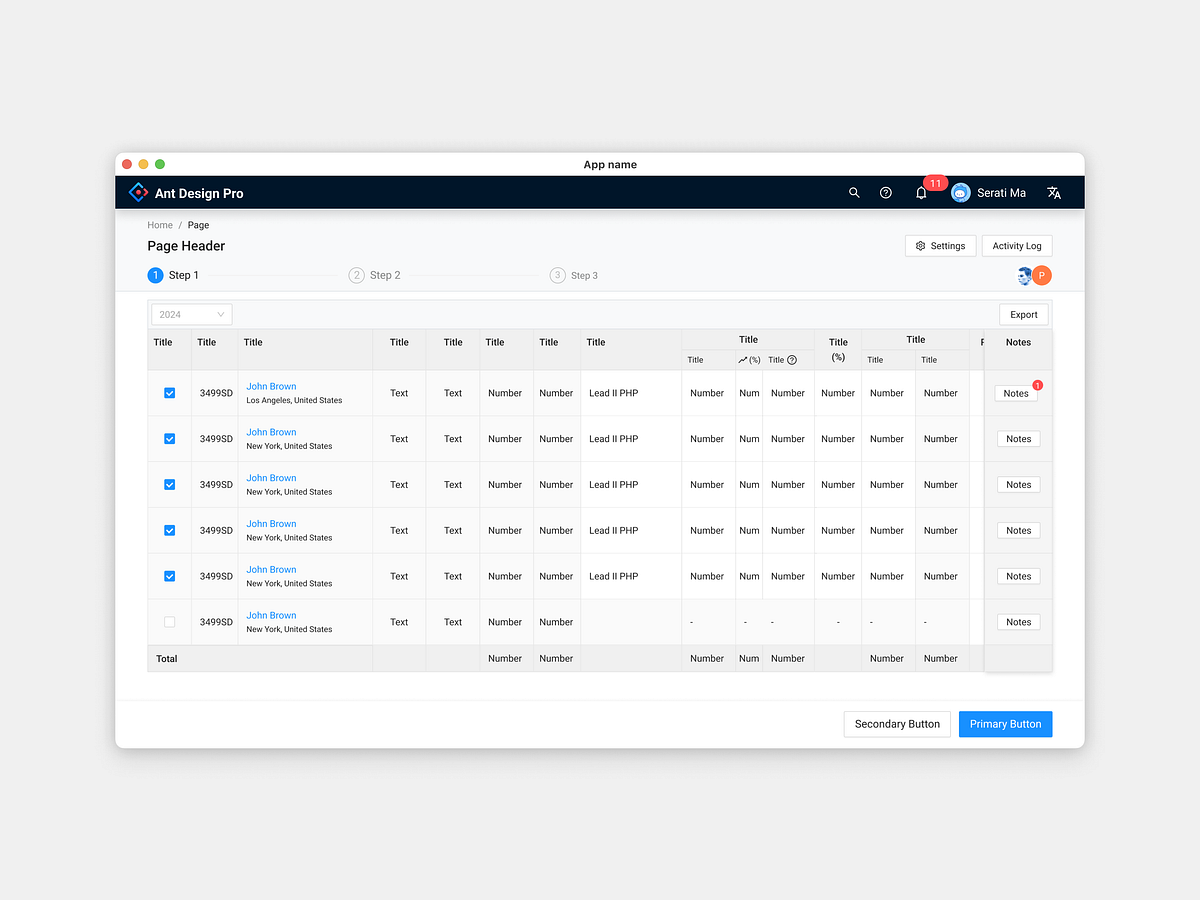Go to Step 2 label
Screen dimensions: 1200x900
(385, 275)
